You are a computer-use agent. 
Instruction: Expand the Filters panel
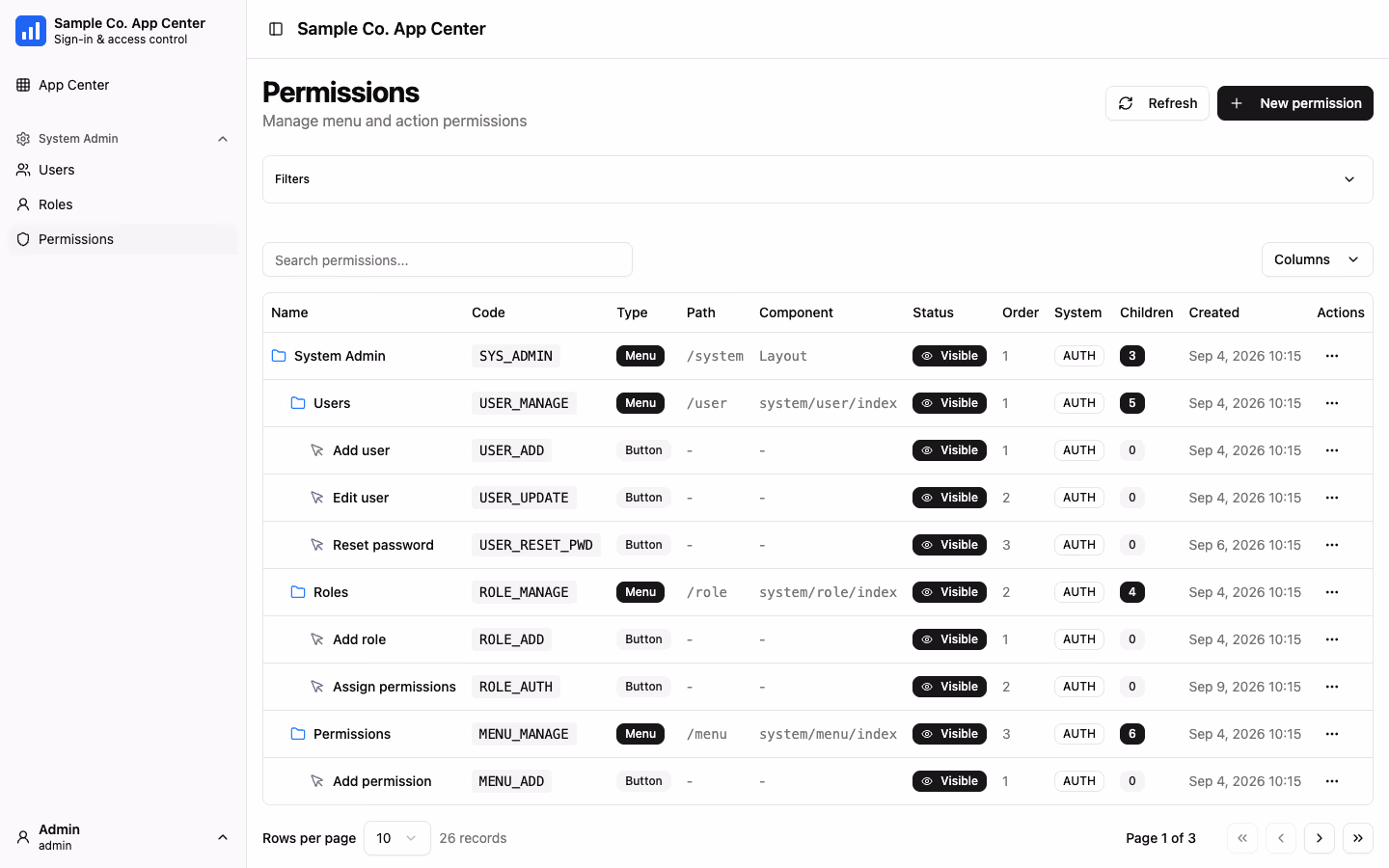click(x=818, y=179)
